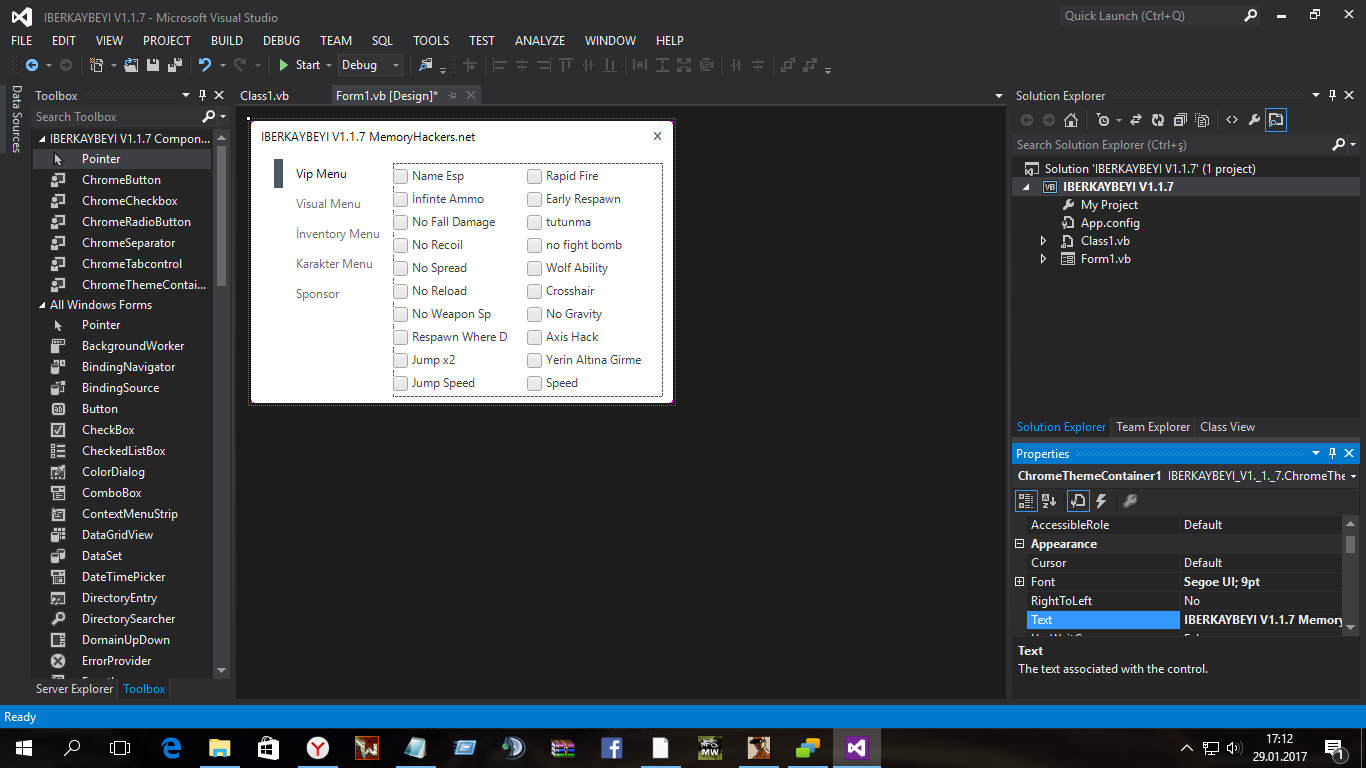Viewport: 1366px width, 768px height.
Task: Click the Collapse All icon in Solution Explorer
Action: tap(1180, 120)
